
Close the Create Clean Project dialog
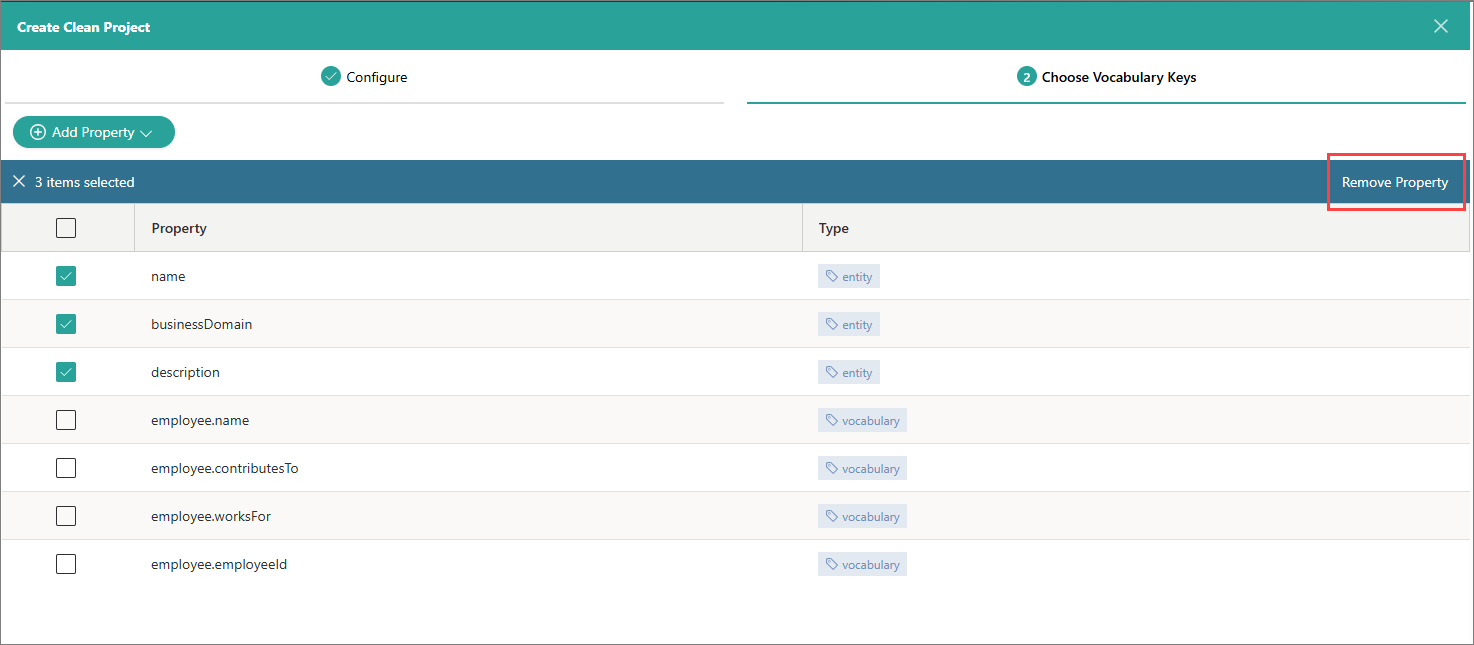point(1441,26)
